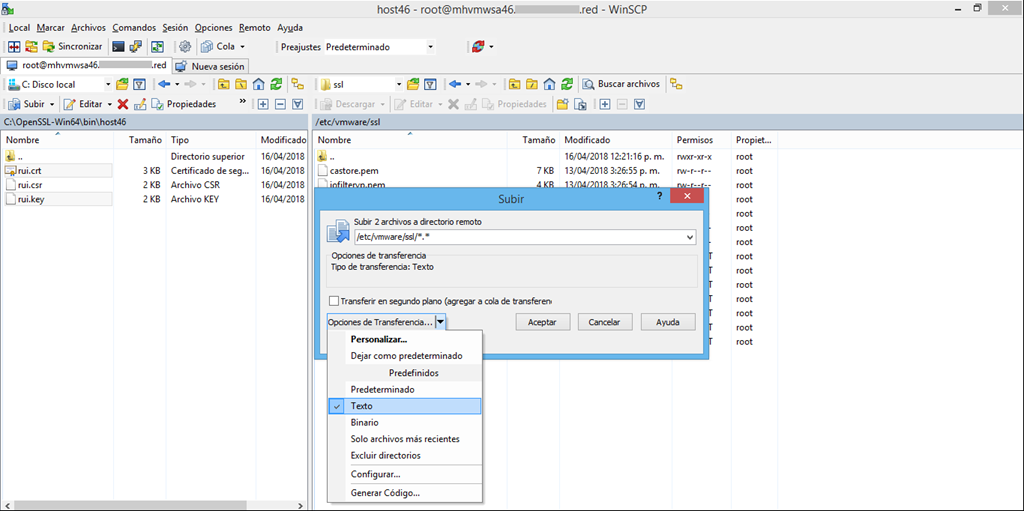Click the red X delete icon in local toolbar
This screenshot has width=1024, height=511.
(x=122, y=104)
